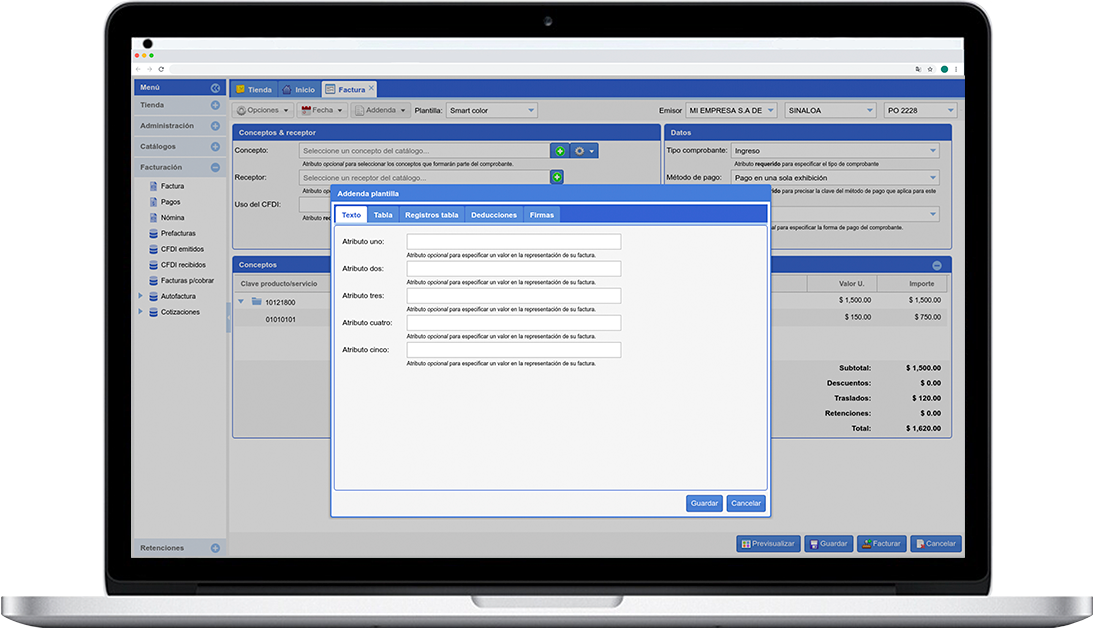
Task: Click the browser bookmark star icon
Action: [x=930, y=69]
